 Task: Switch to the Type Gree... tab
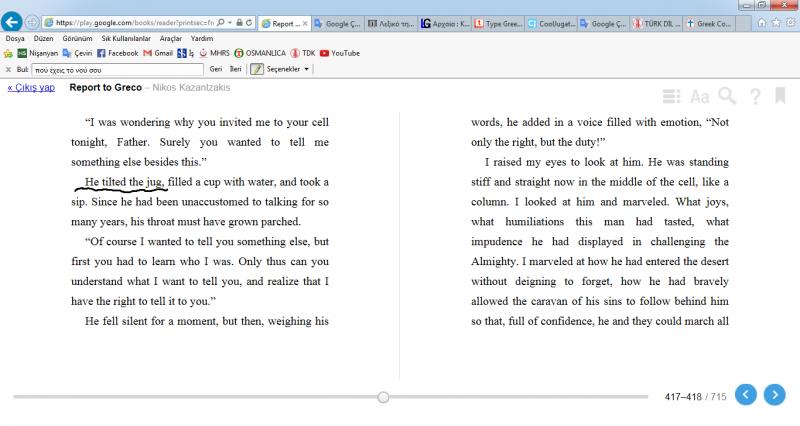(498, 23)
